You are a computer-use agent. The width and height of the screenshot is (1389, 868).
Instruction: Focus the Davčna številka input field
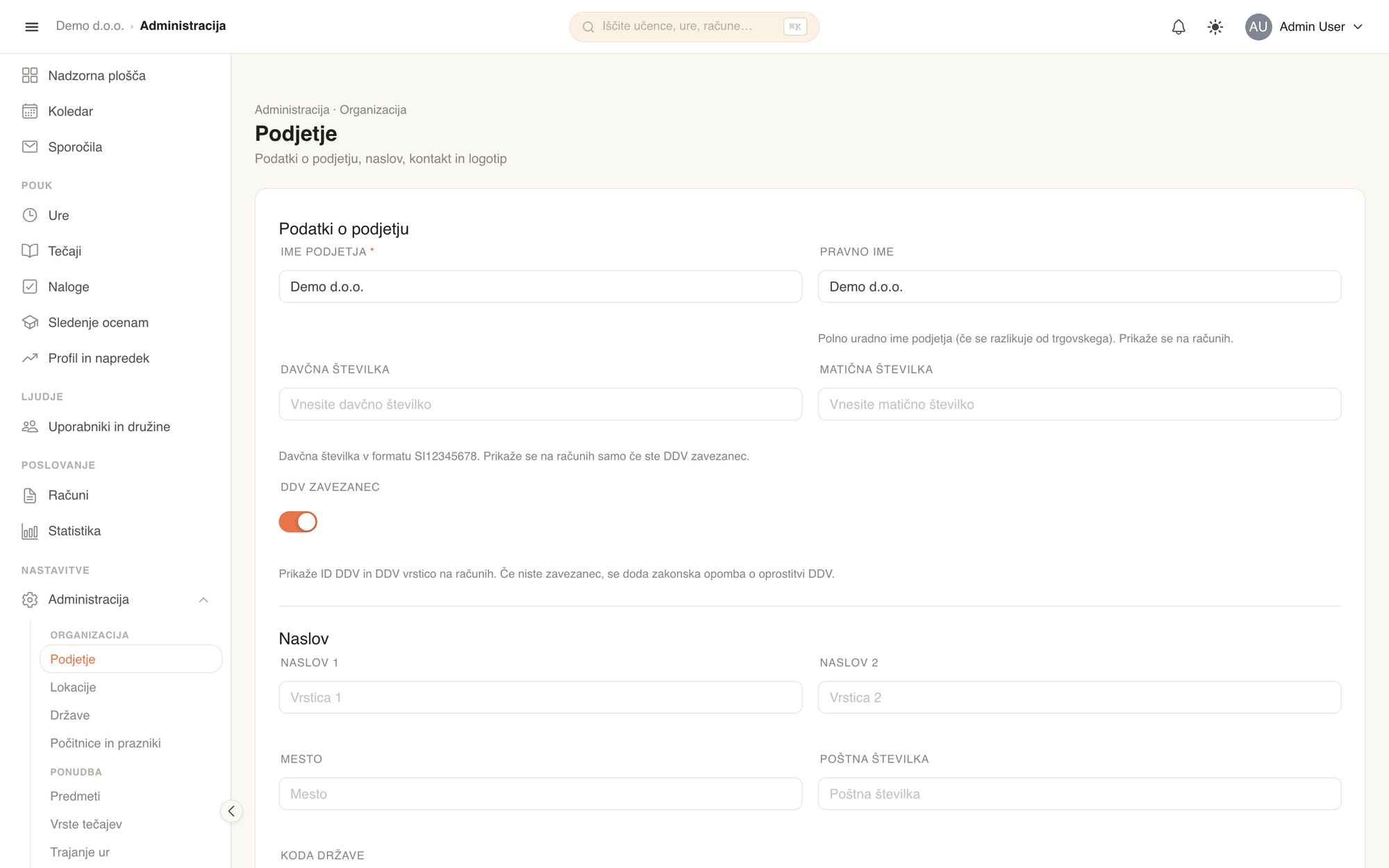point(540,404)
